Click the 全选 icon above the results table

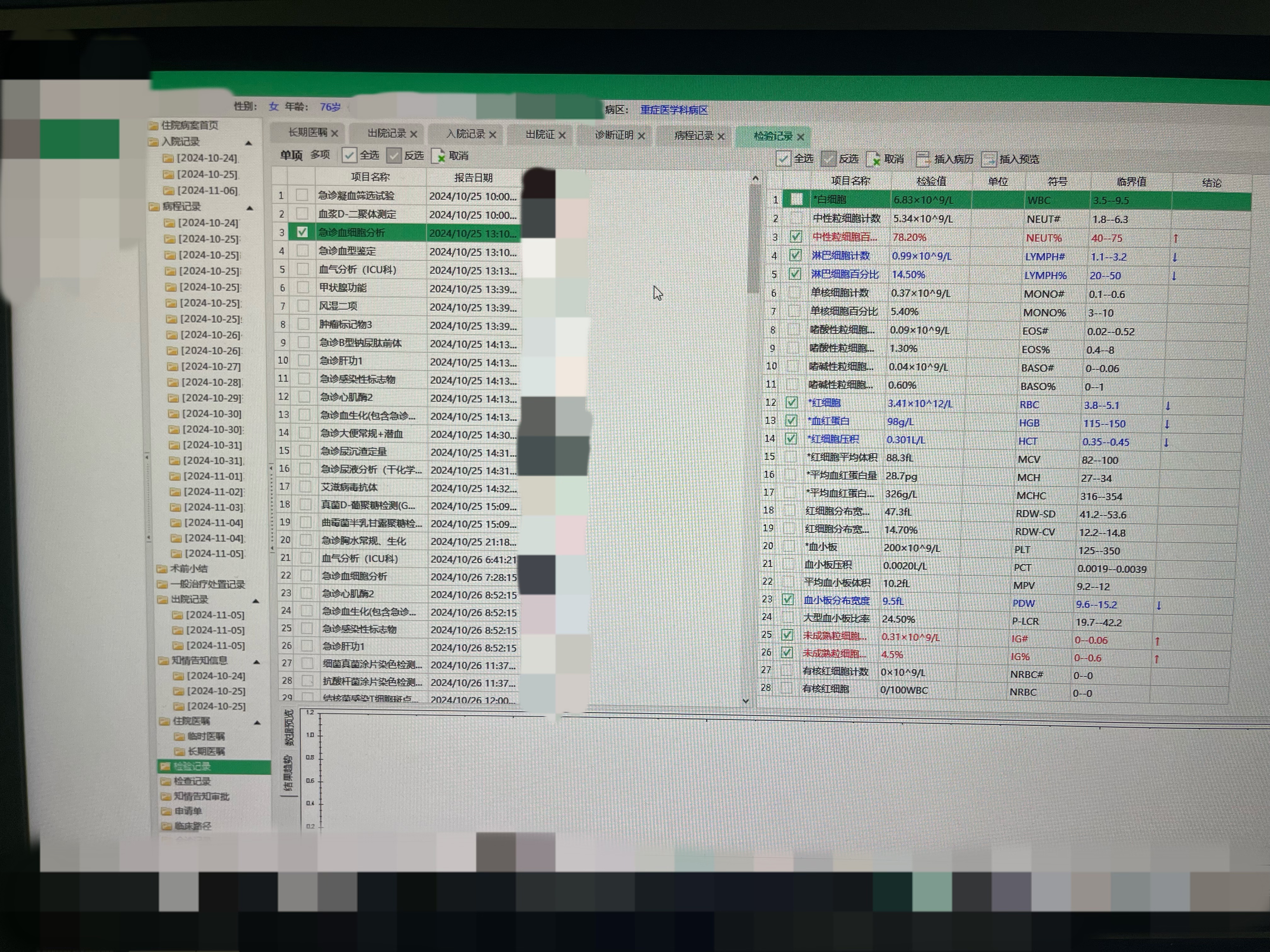[782, 158]
